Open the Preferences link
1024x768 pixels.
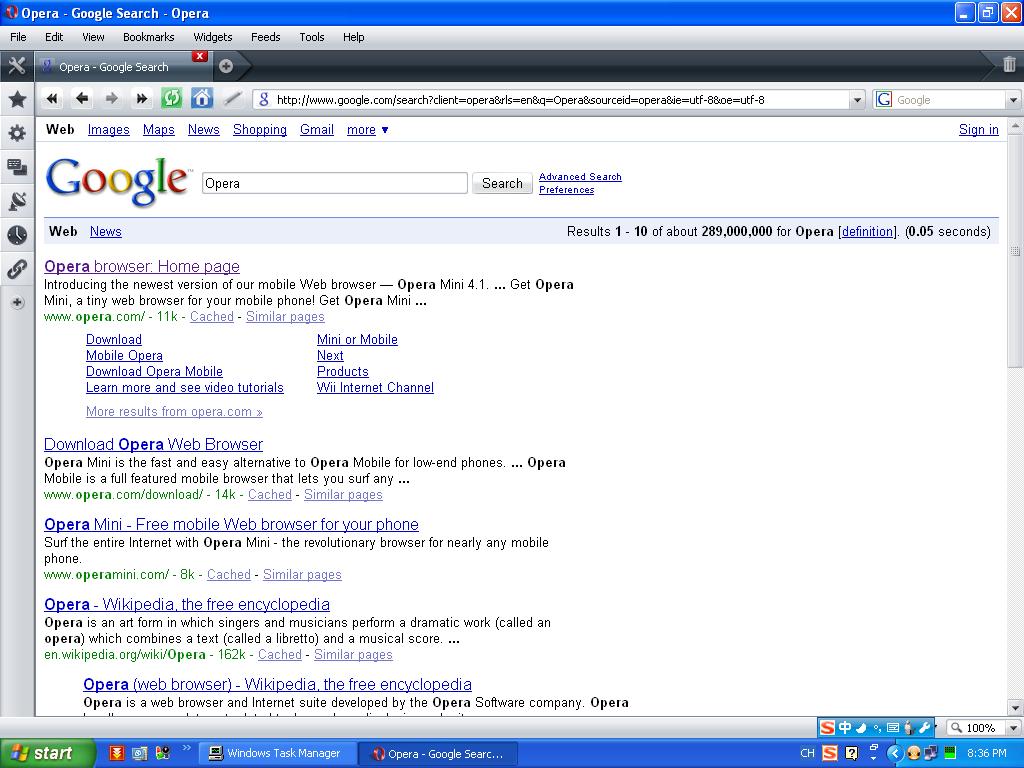(566, 189)
